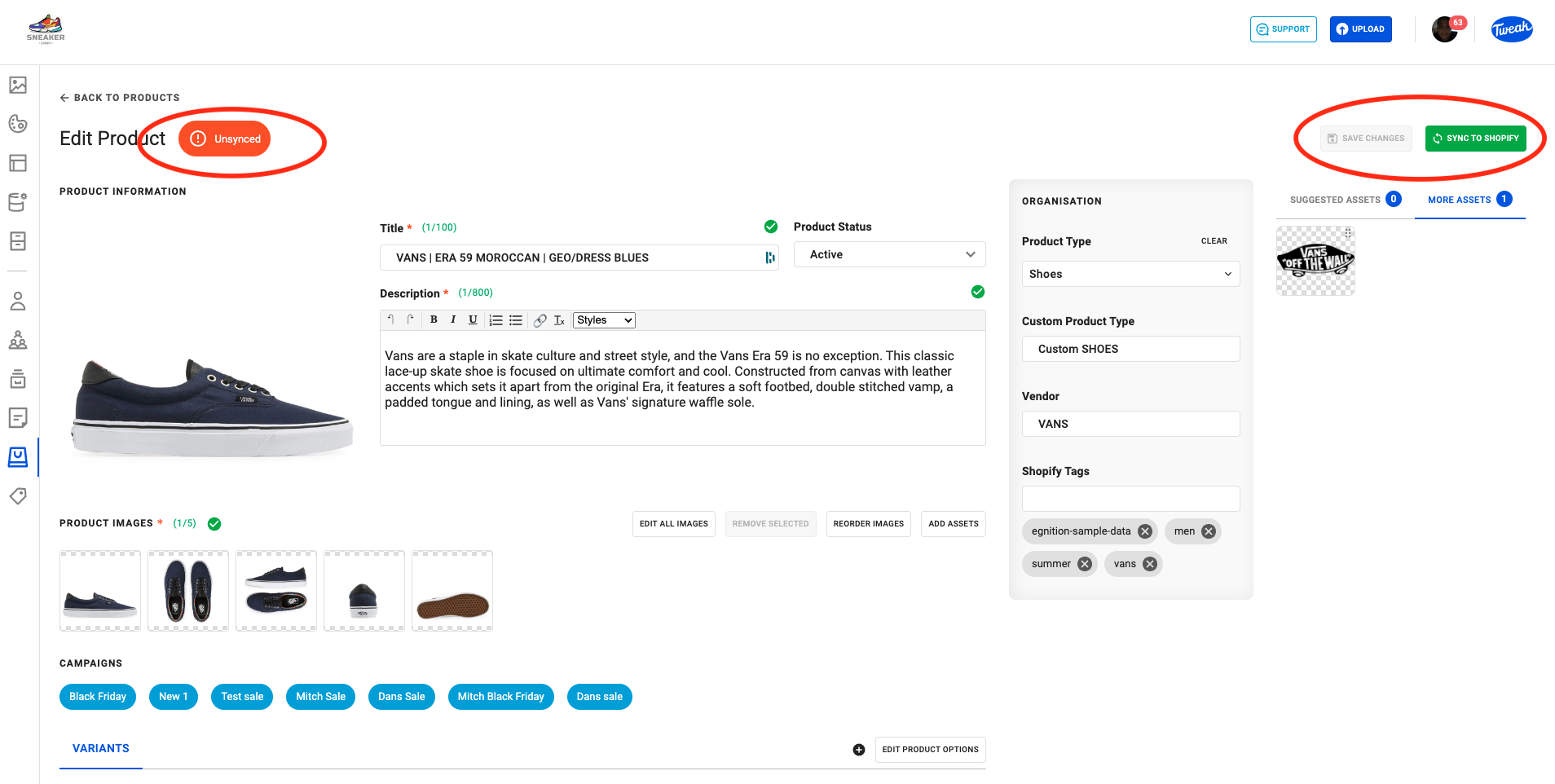The image size is (1555, 784).
Task: Open the Styles dropdown in editor
Action: coord(604,320)
